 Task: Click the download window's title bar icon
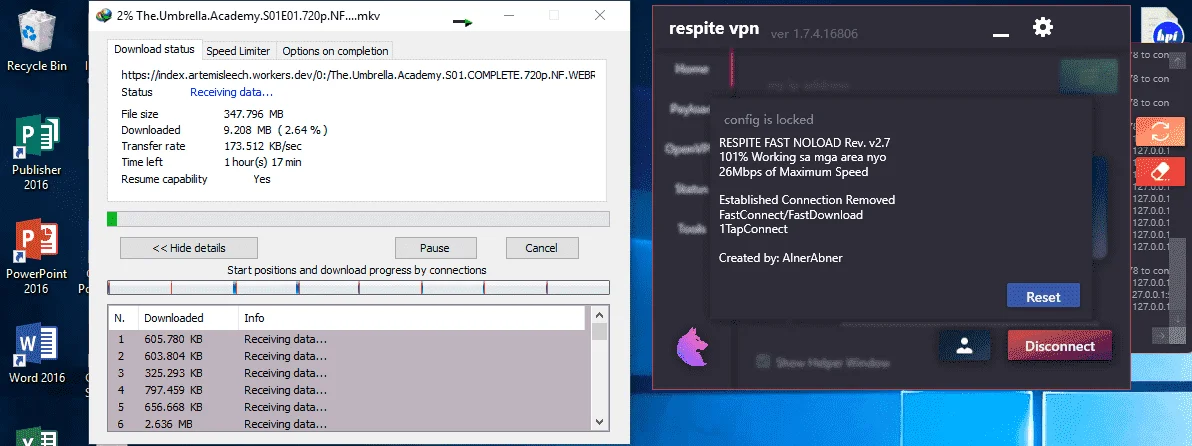coord(103,14)
